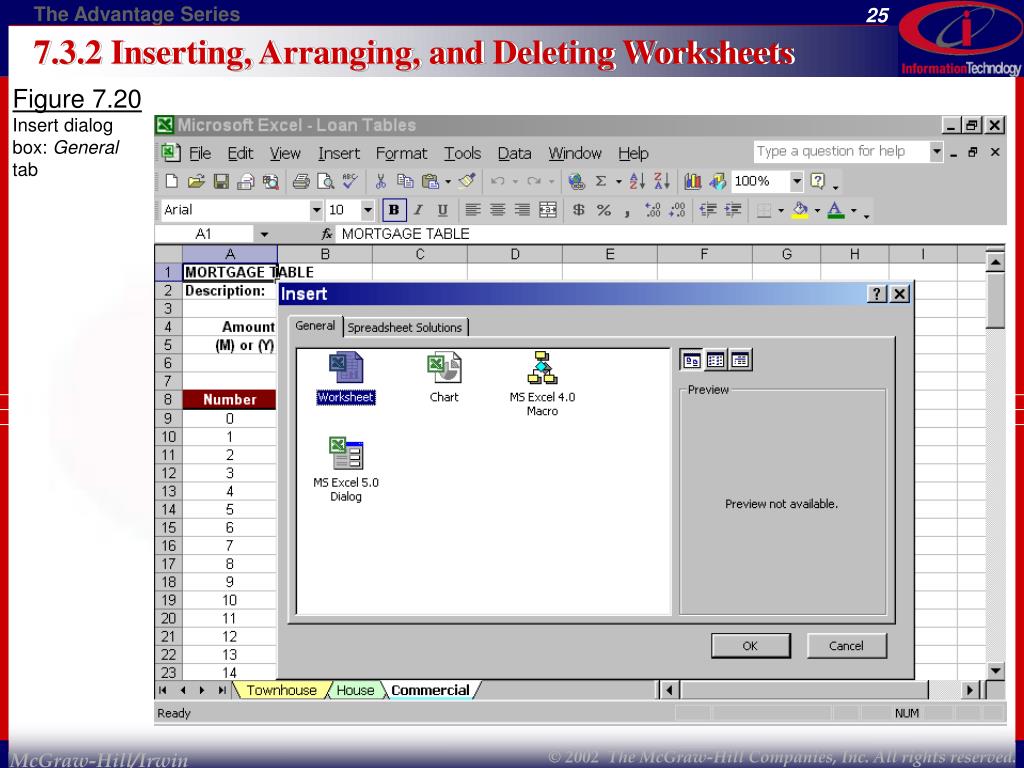This screenshot has height=768, width=1024.
Task: Click the Copy icon
Action: [x=406, y=182]
